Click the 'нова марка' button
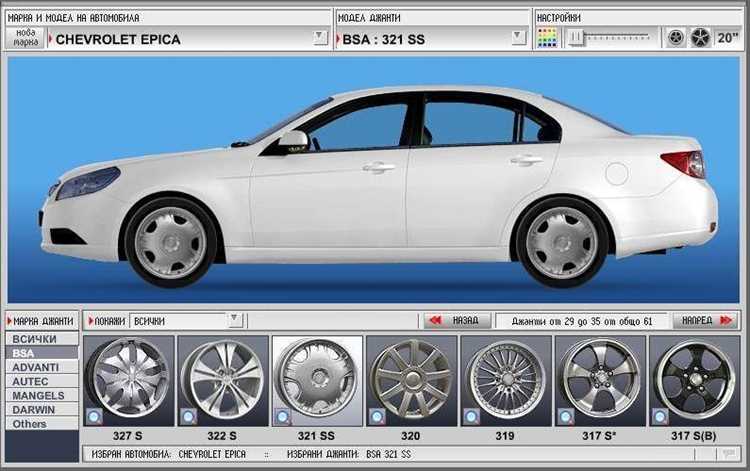This screenshot has width=750, height=471. pos(25,38)
